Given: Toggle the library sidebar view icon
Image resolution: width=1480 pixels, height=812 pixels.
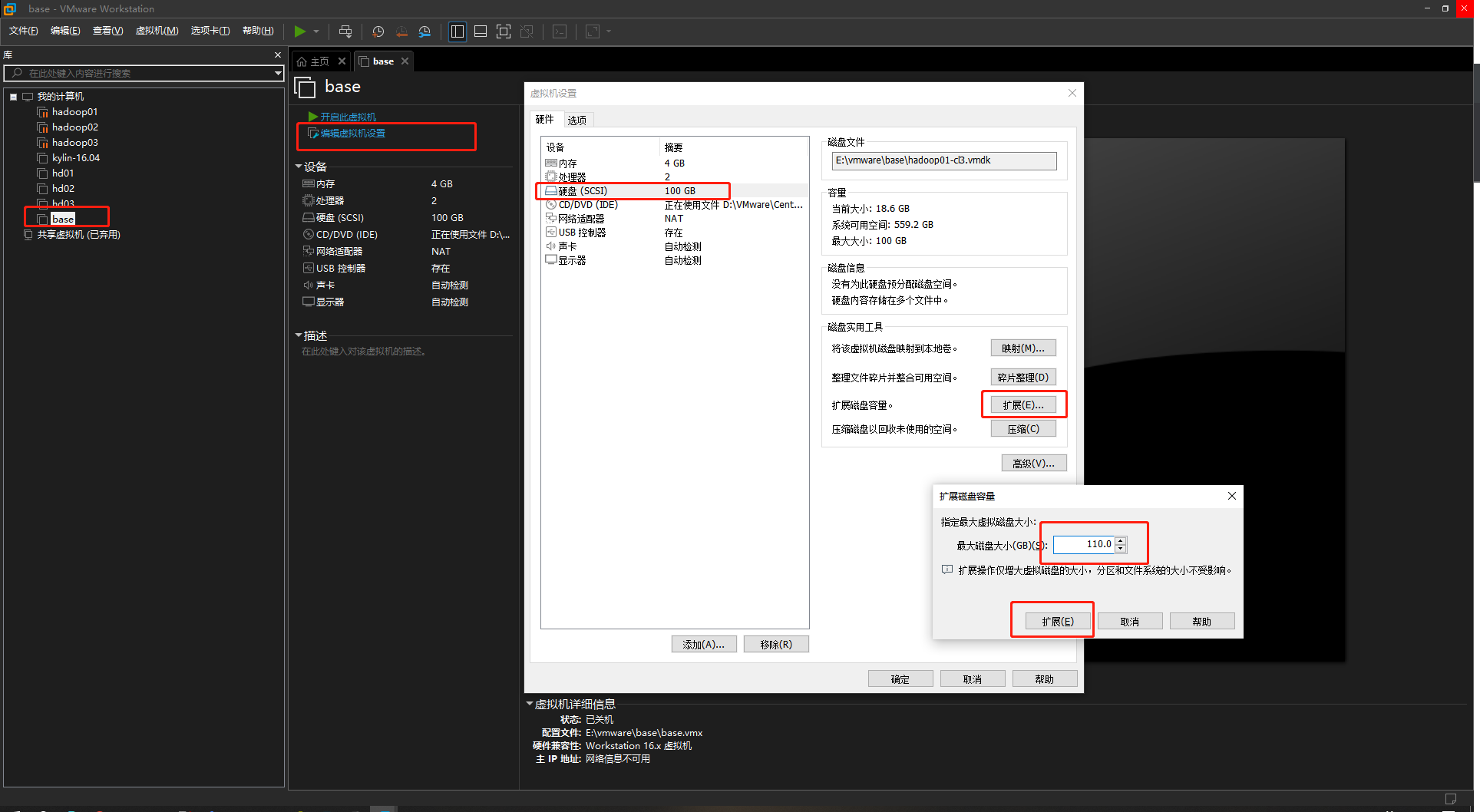Looking at the screenshot, I should [458, 31].
